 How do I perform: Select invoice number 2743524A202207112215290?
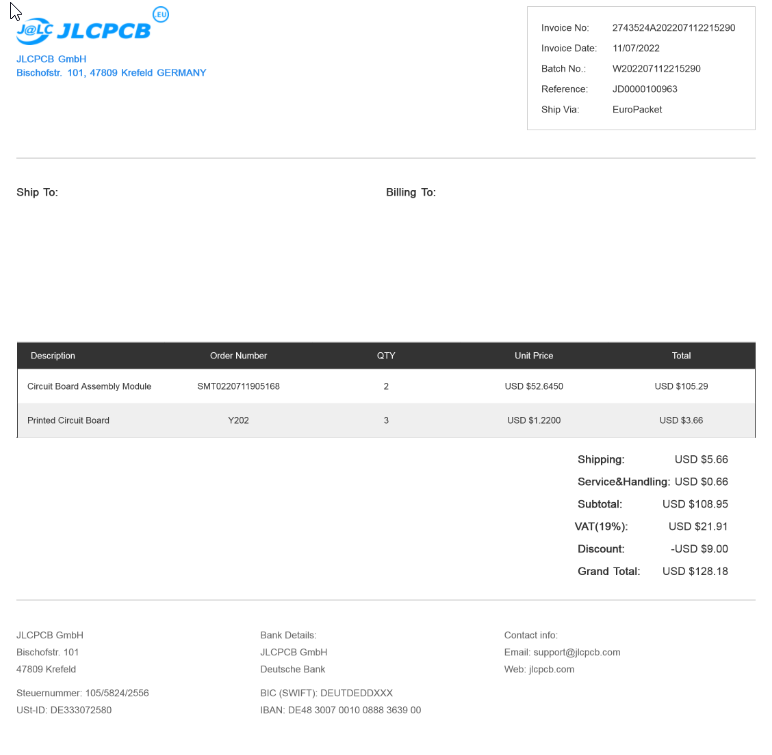coord(674,28)
